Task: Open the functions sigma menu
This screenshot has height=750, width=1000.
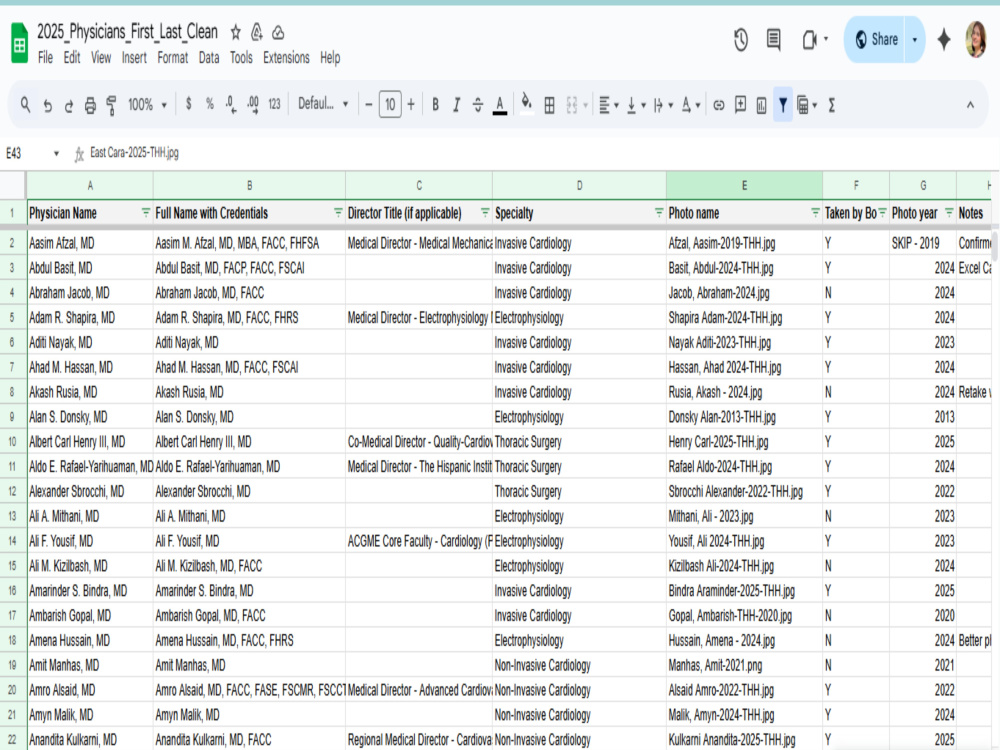Action: [832, 105]
